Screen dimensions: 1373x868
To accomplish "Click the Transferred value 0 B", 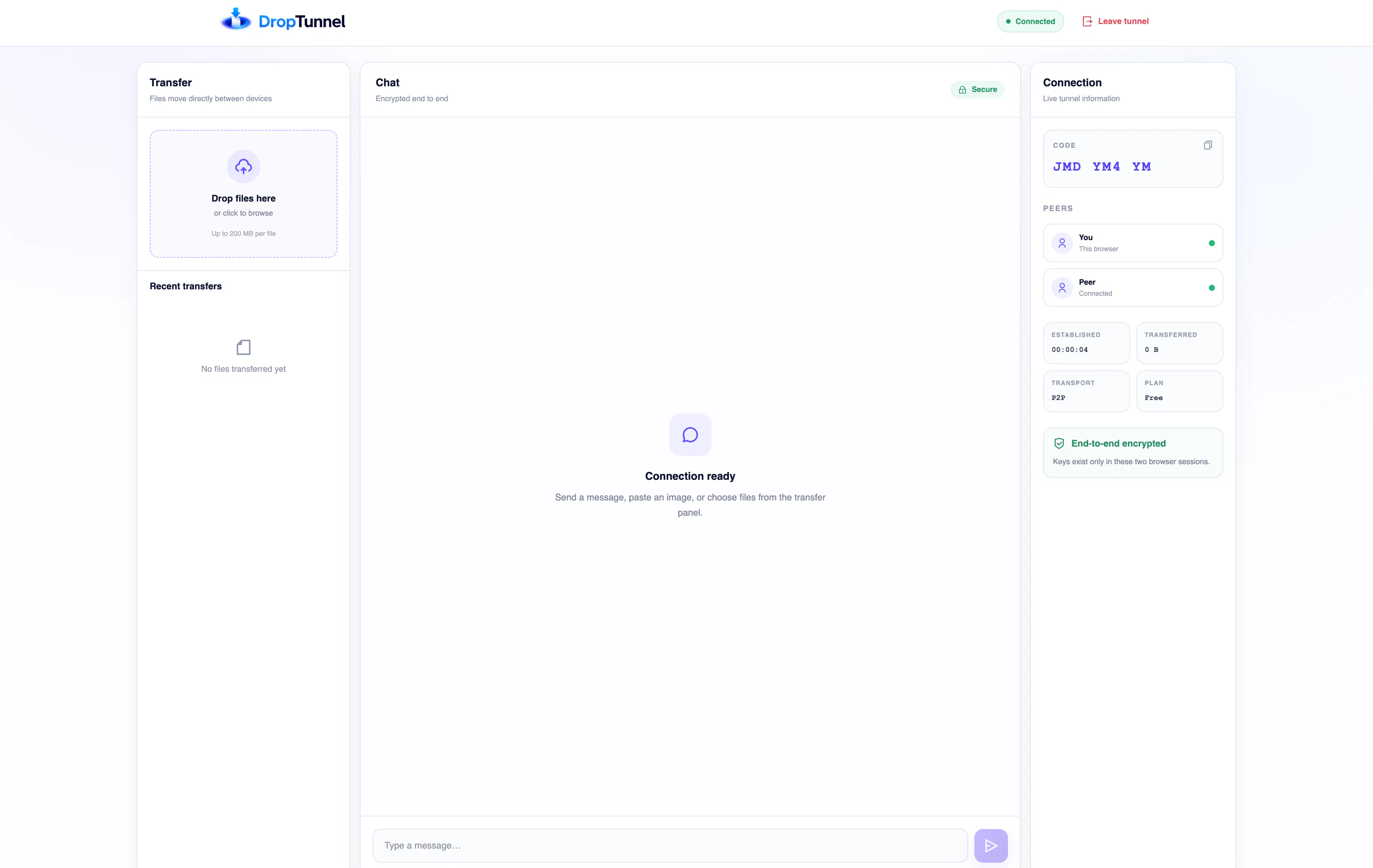I will (1151, 349).
